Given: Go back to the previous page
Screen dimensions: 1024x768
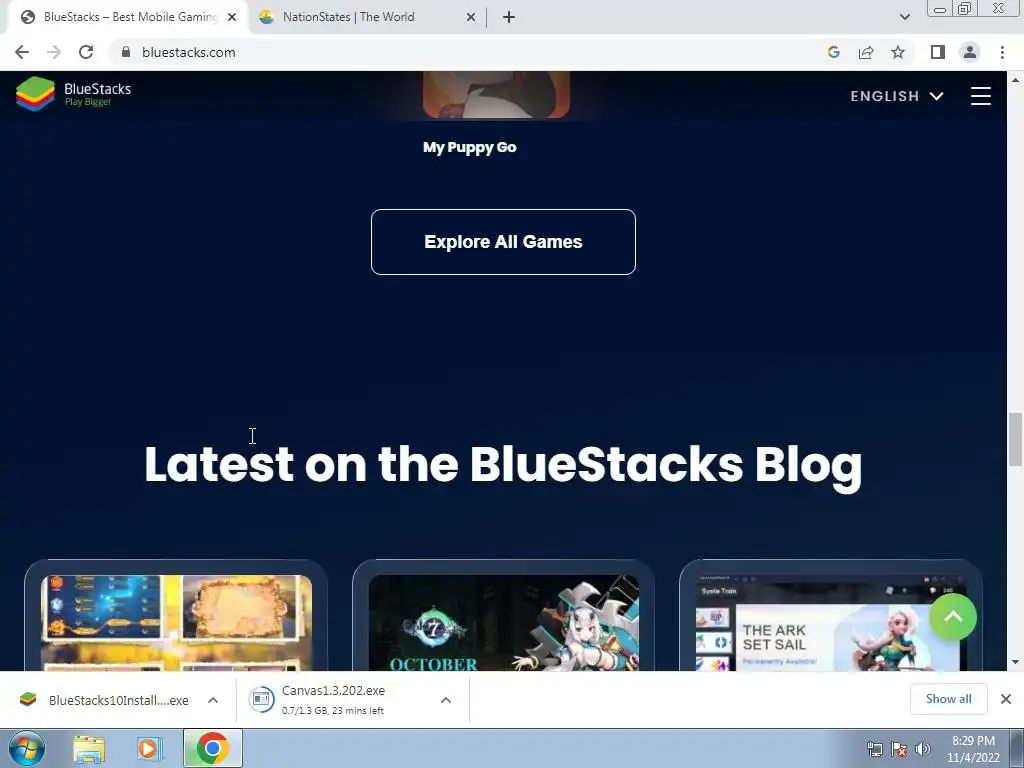Looking at the screenshot, I should 22,52.
